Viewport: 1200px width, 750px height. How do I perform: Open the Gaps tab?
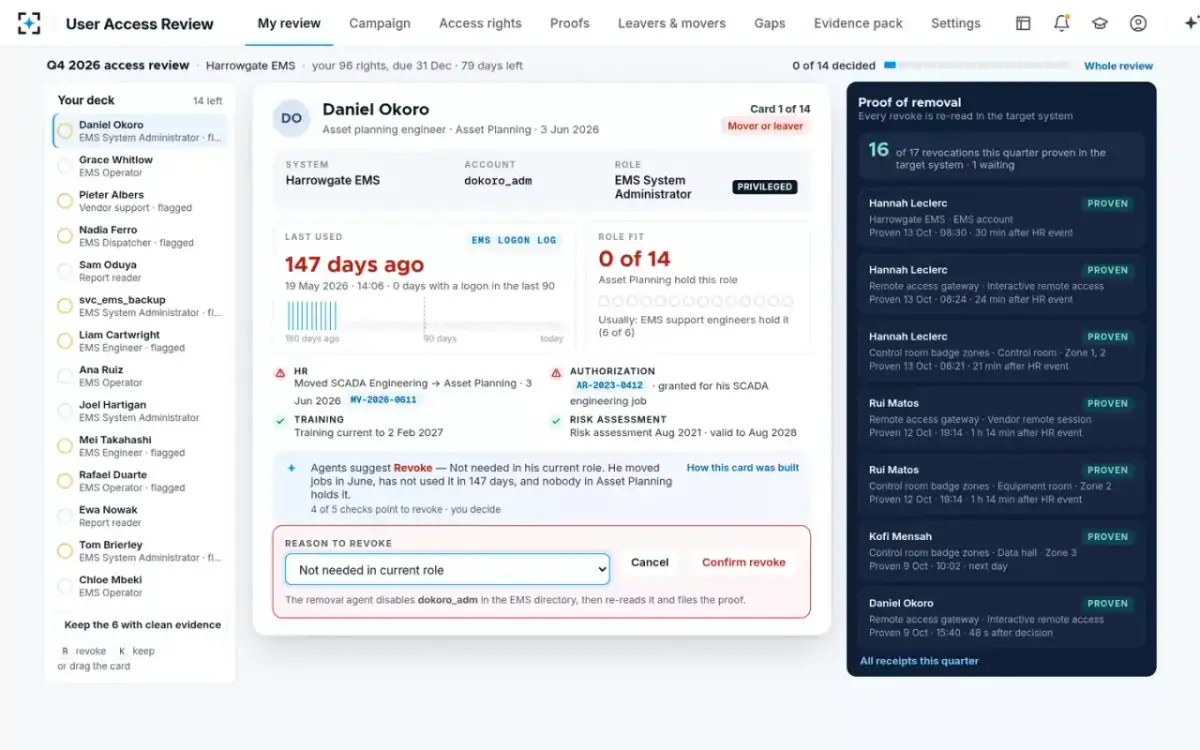[770, 23]
